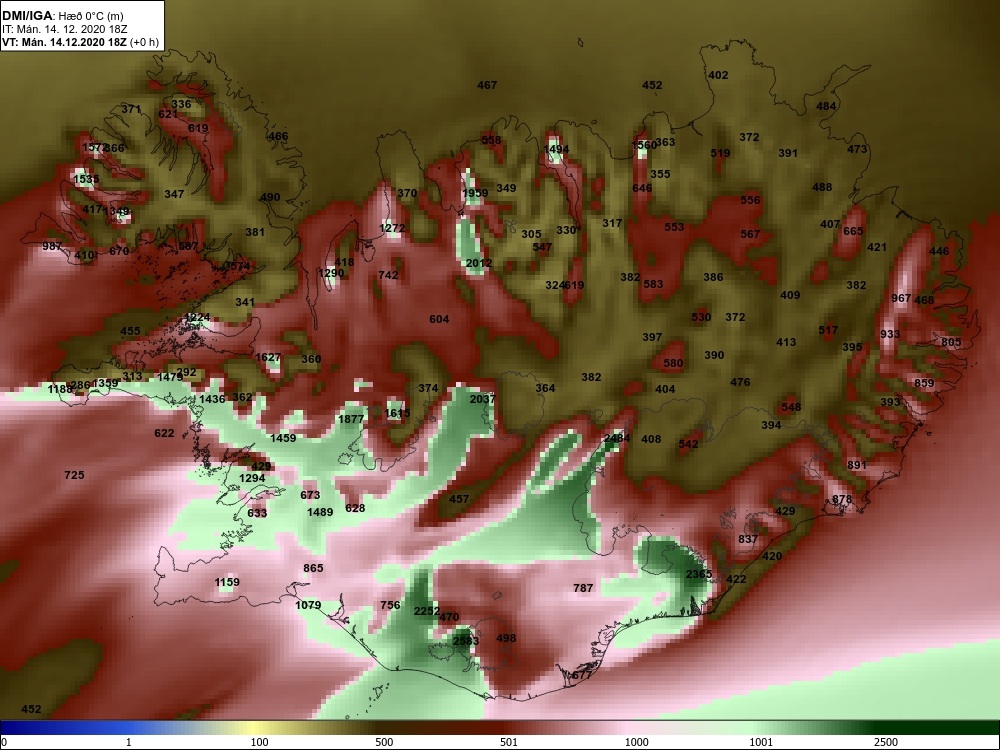Select map value 859
Viewport: 1000px width, 750px height.
924,383
